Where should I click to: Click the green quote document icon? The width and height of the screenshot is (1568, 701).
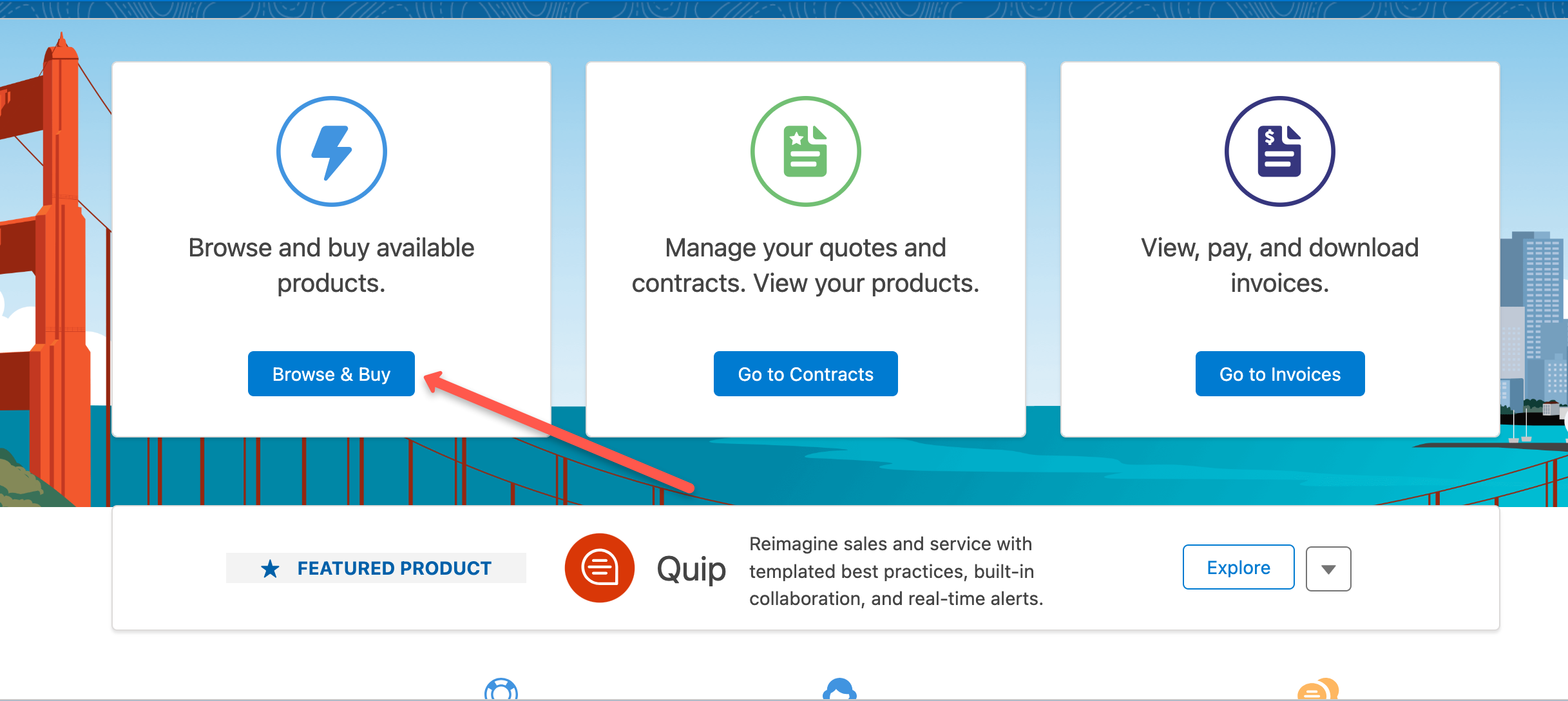tap(805, 151)
